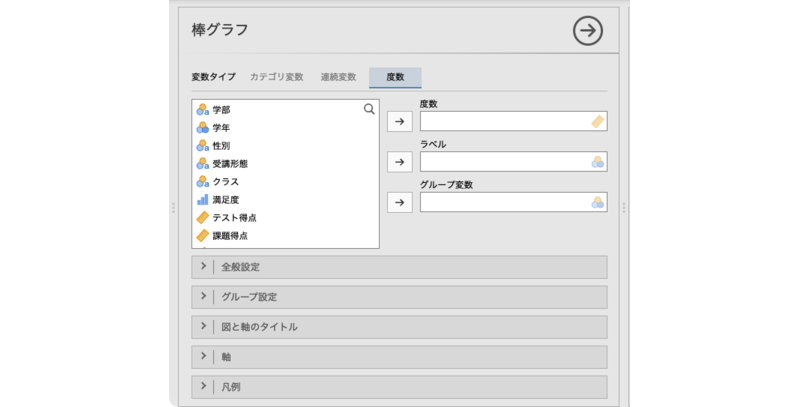
Task: Select the テスト得点 ruler icon
Action: tap(202, 218)
